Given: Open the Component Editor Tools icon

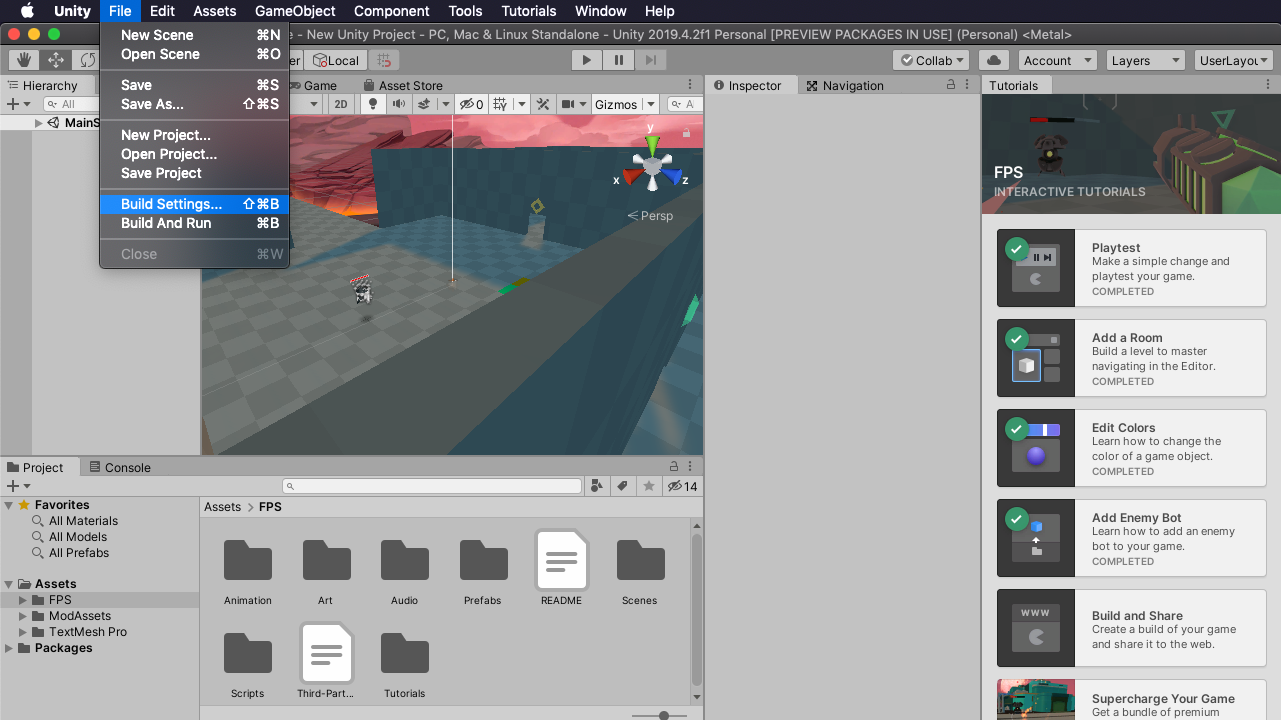Looking at the screenshot, I should [543, 104].
